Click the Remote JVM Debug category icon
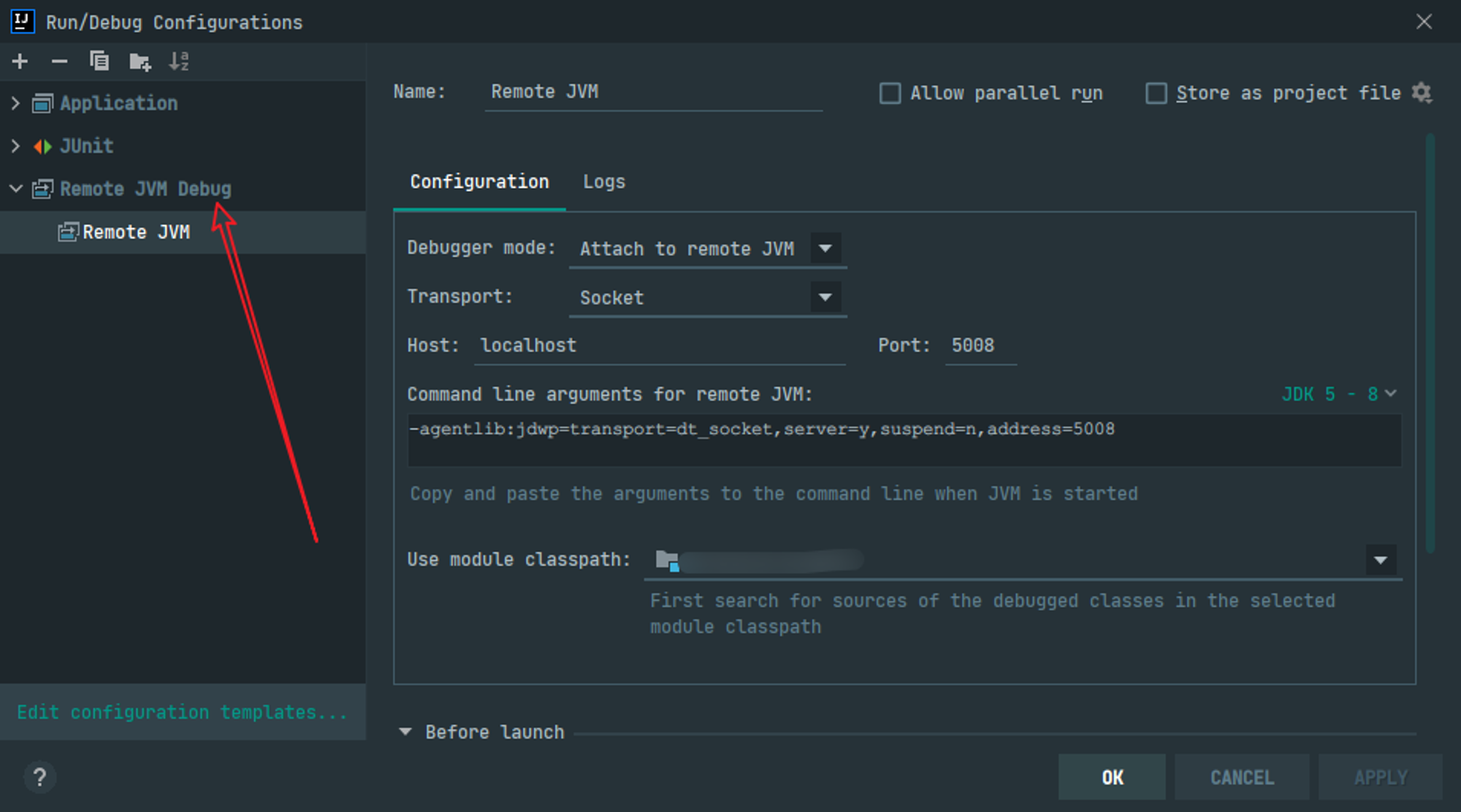Viewport: 1461px width, 812px height. pyautogui.click(x=42, y=190)
